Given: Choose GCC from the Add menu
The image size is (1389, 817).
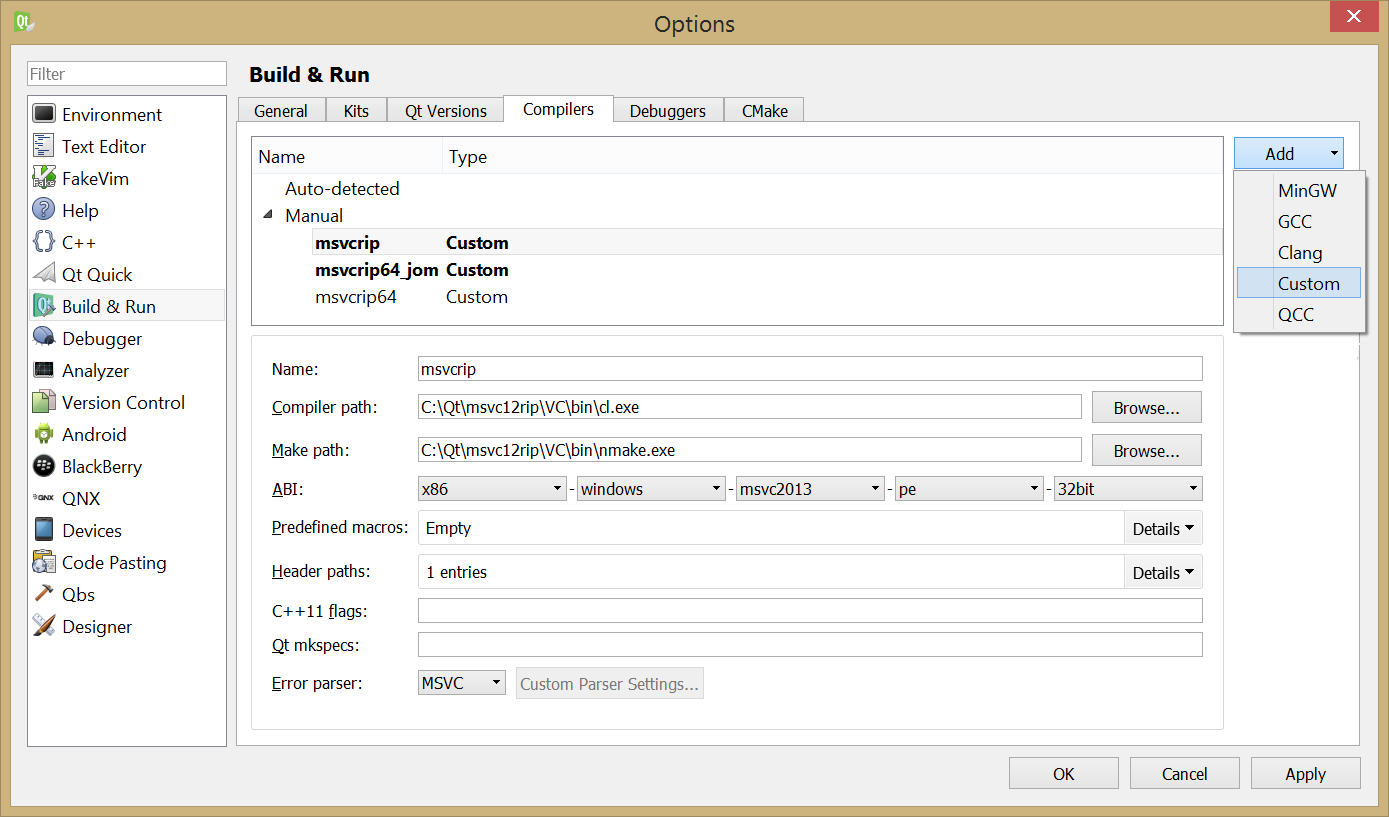Looking at the screenshot, I should coord(1300,221).
